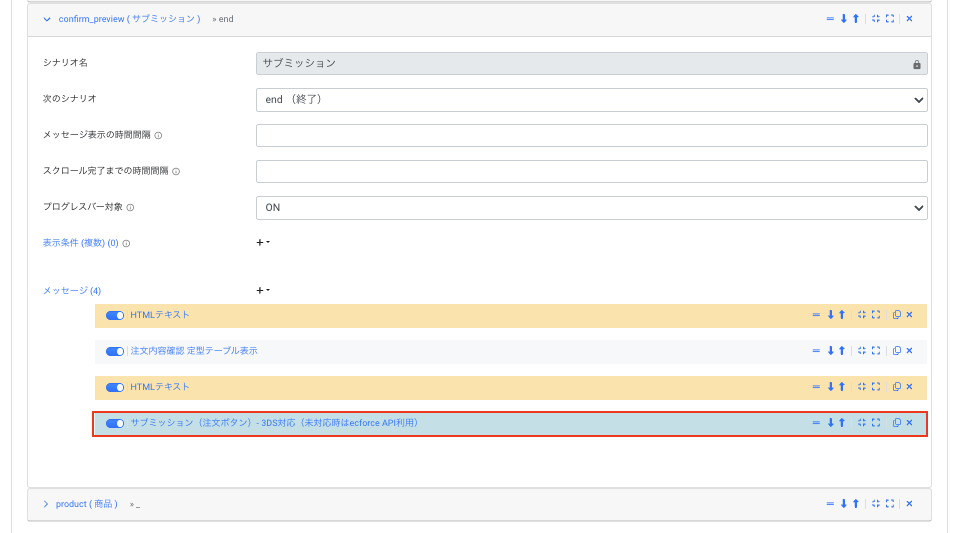Open the プログレスバー対象 ON dropdown

click(x=591, y=208)
